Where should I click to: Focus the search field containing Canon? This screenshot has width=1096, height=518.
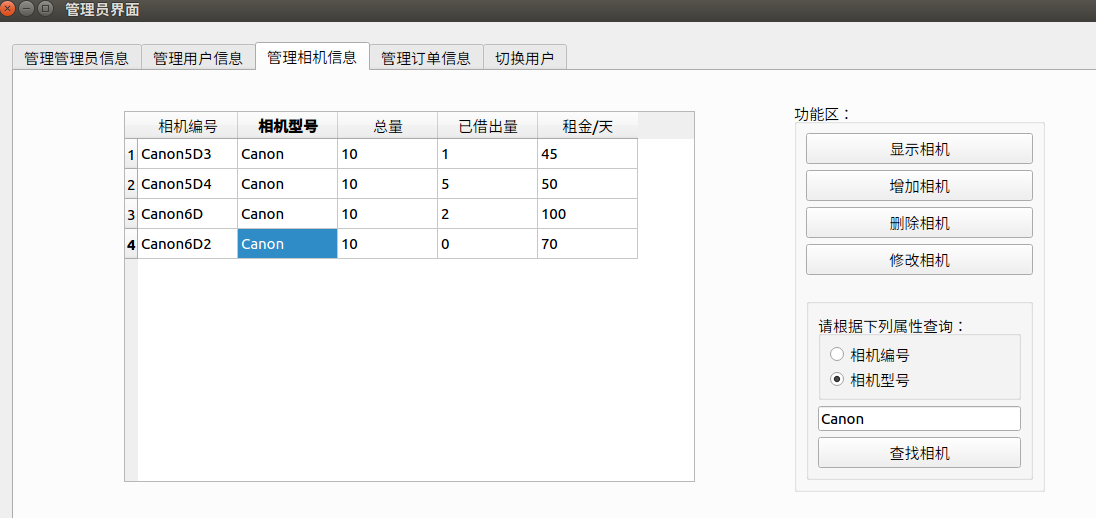tap(919, 419)
